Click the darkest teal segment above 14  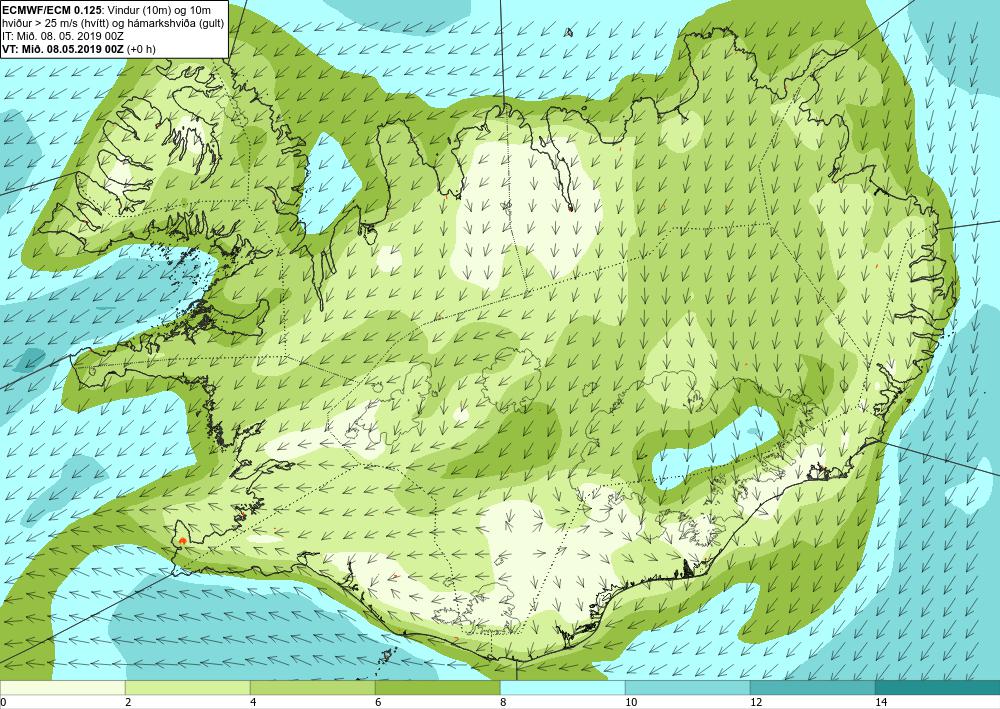pyautogui.click(x=938, y=688)
